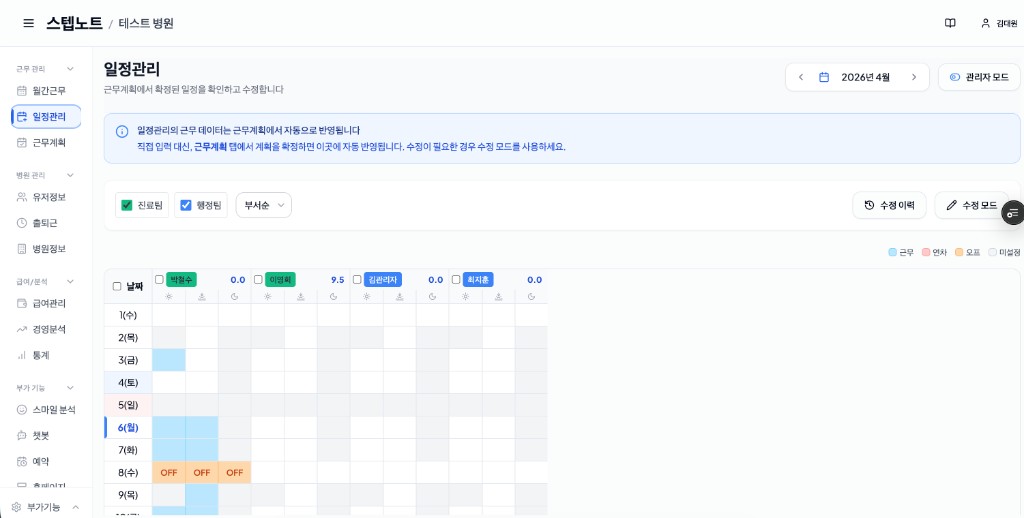
Task: Uncheck the 행정팀 filter checkbox
Action: [185, 205]
